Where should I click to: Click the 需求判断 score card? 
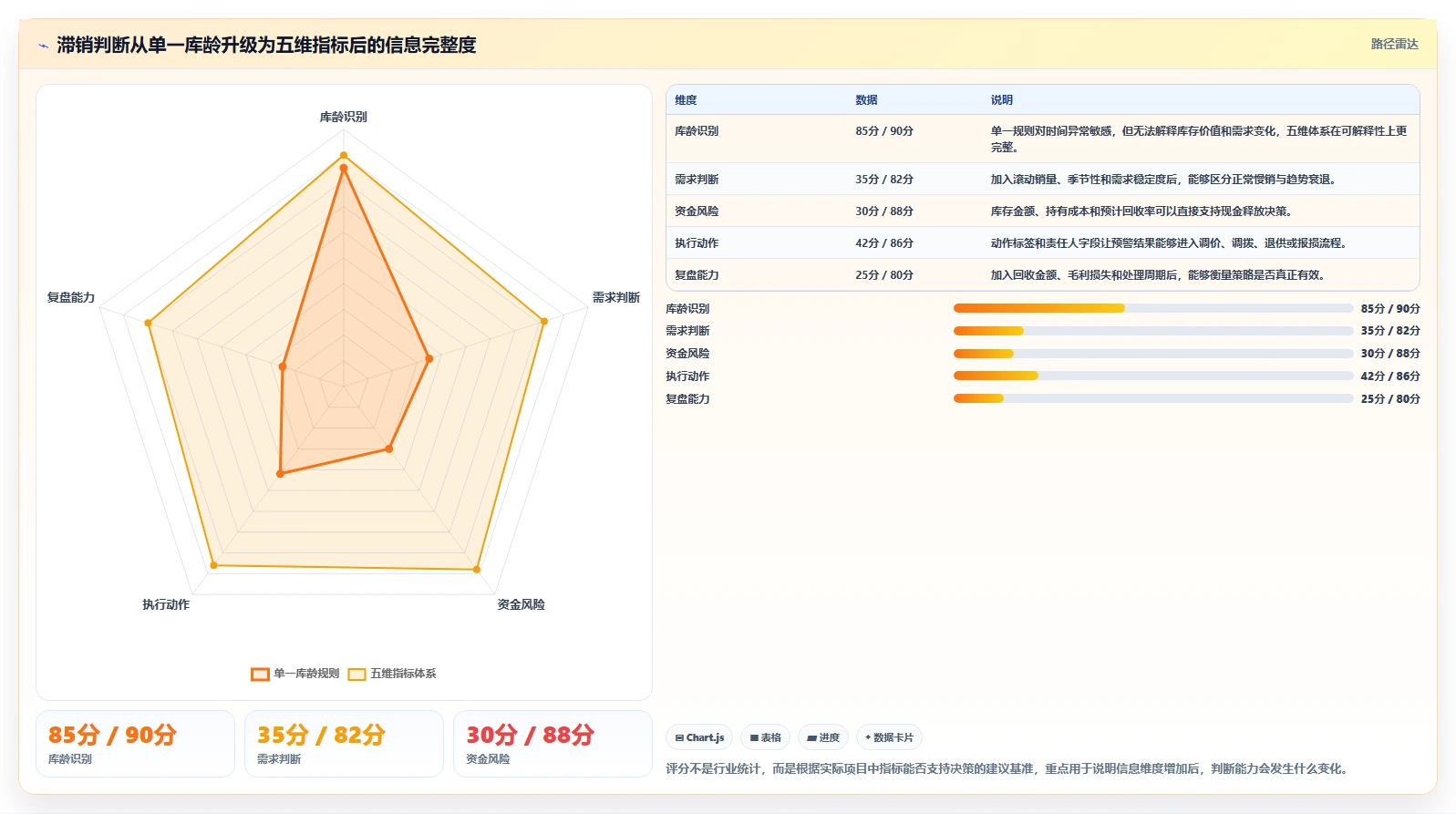(x=344, y=744)
